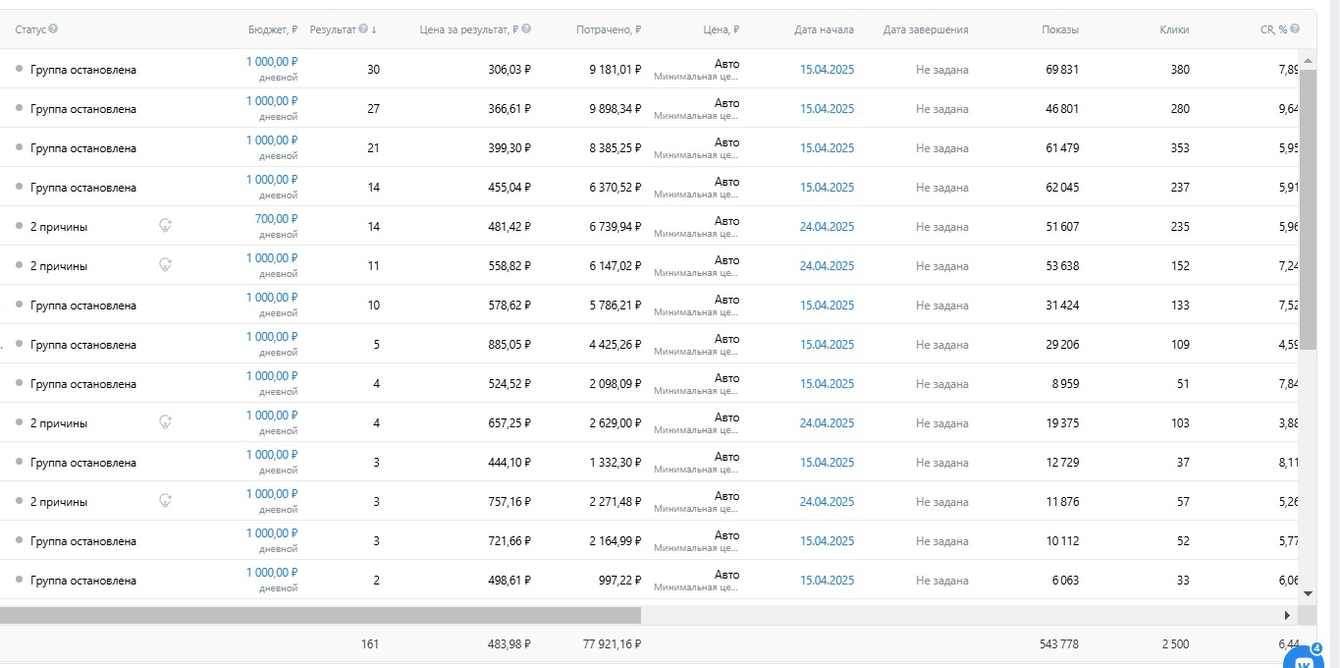Click the horizontal scrollbar thumb

click(x=320, y=615)
